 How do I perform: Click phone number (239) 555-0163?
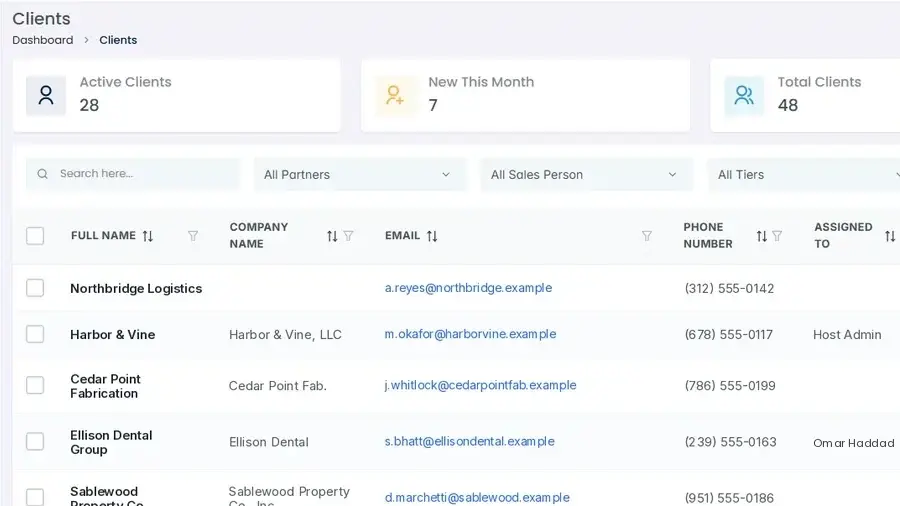[x=730, y=442]
